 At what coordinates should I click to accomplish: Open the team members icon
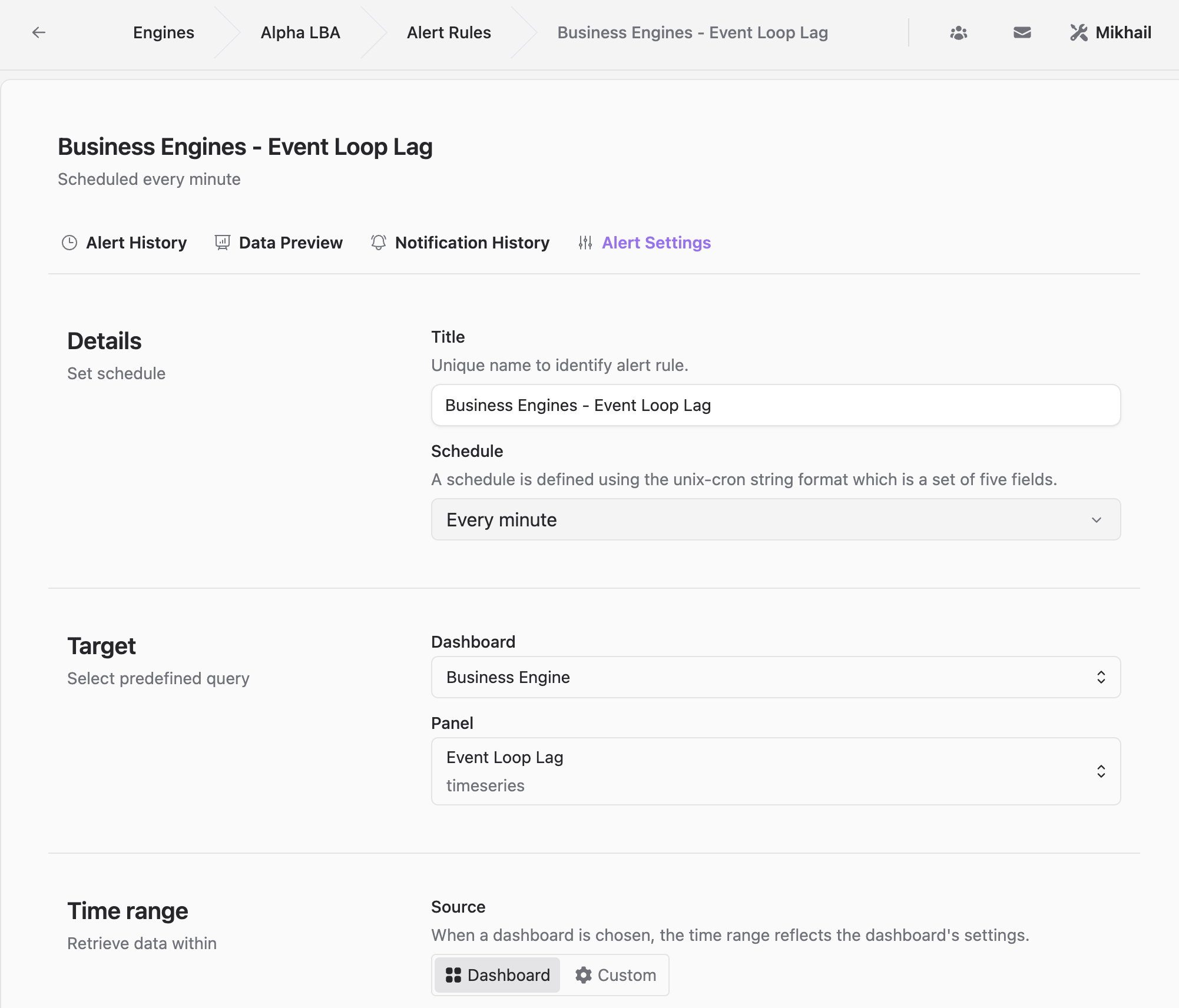959,32
